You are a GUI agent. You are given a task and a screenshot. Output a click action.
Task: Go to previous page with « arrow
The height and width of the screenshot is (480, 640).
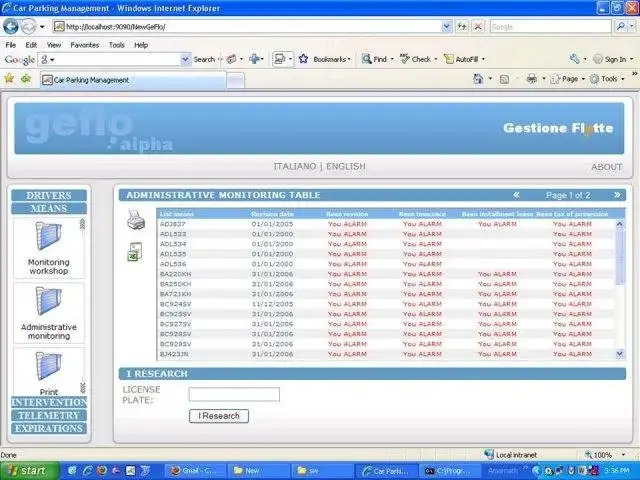516,195
